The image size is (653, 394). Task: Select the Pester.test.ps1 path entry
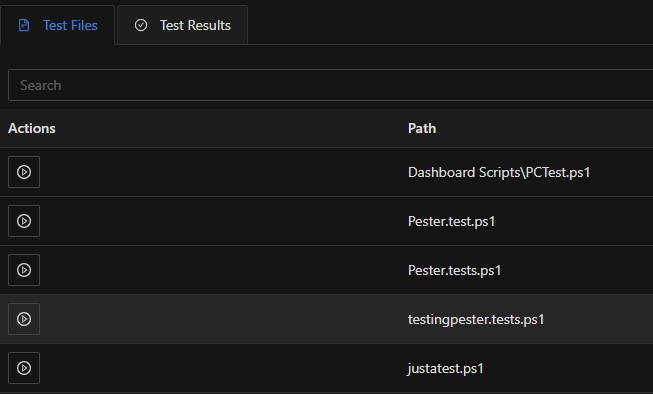pyautogui.click(x=451, y=221)
